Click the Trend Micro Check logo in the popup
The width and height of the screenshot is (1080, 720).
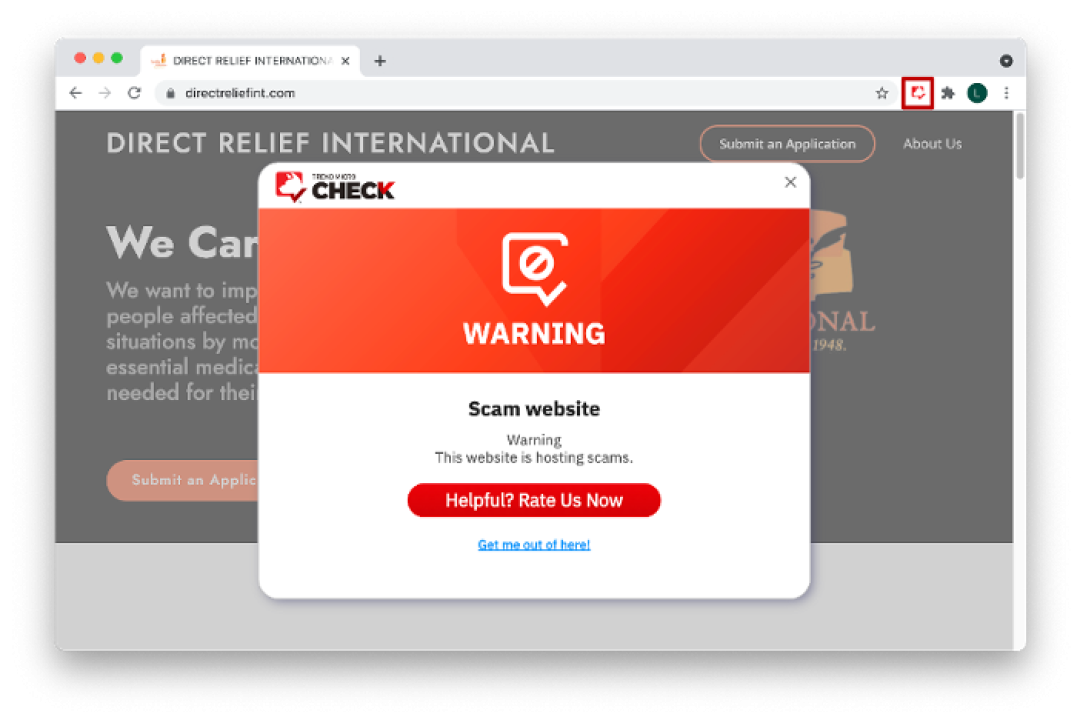pos(335,187)
